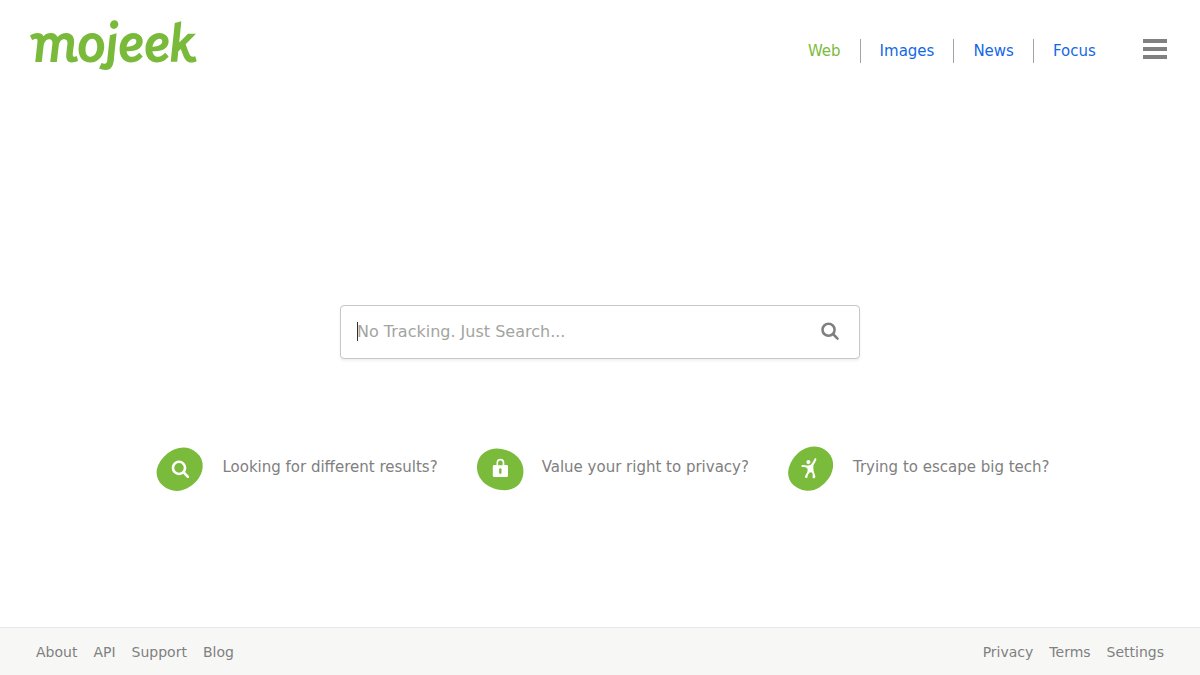Click the magnifier search submit icon

(x=830, y=331)
